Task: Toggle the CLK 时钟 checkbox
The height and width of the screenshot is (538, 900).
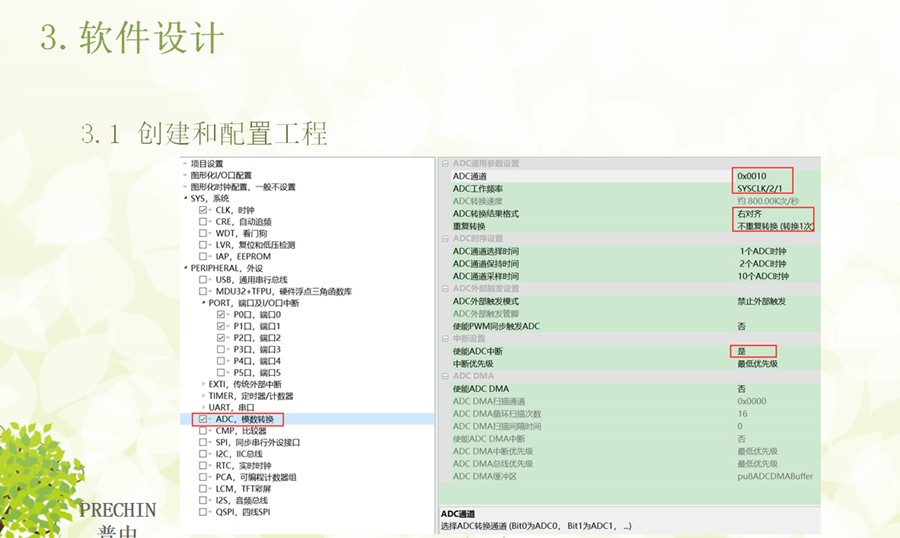Action: click(203, 210)
